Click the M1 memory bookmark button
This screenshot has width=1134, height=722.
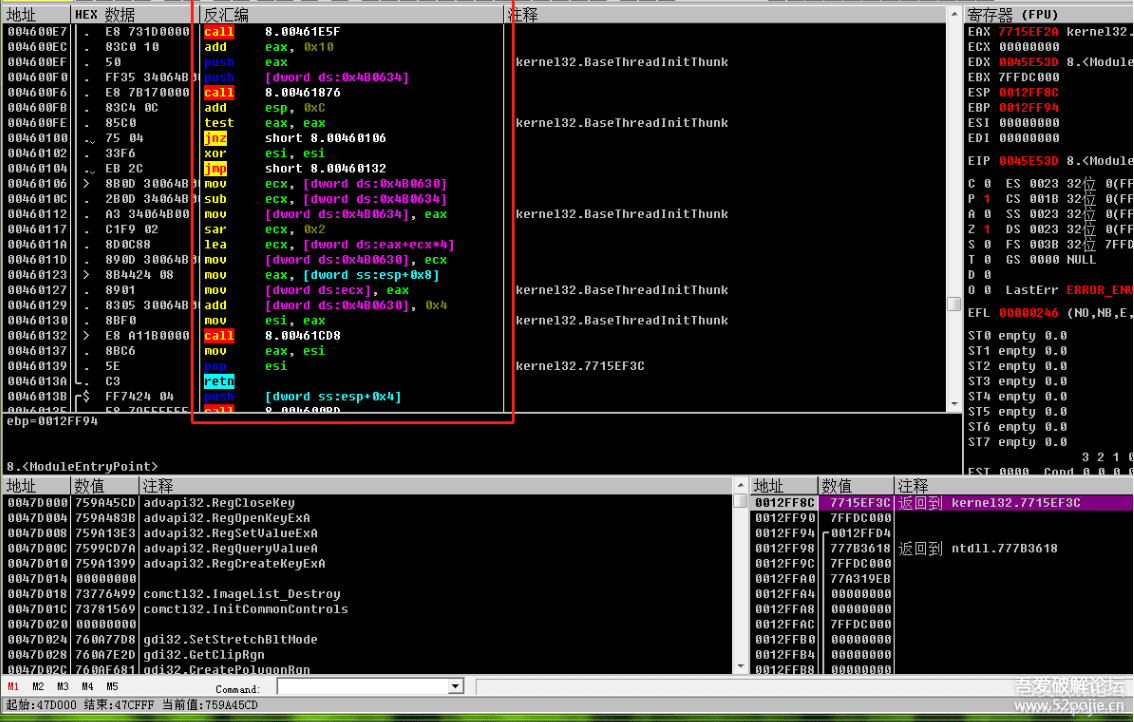(x=13, y=687)
